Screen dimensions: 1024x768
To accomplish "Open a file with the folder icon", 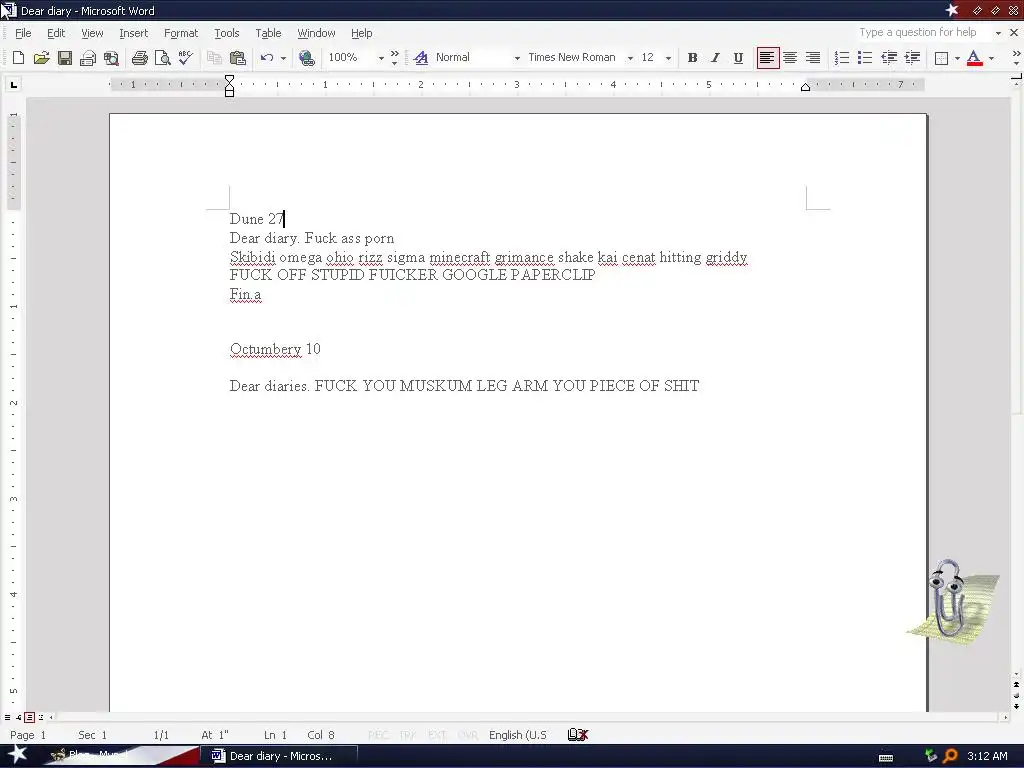I will tap(41, 58).
